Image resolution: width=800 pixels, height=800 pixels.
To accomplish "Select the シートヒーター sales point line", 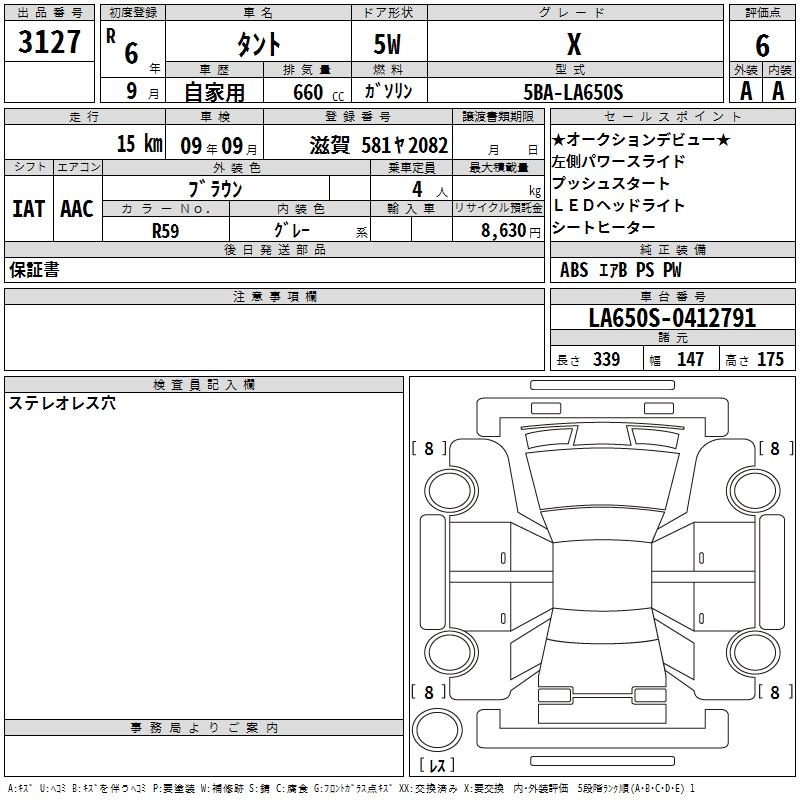I will [605, 228].
